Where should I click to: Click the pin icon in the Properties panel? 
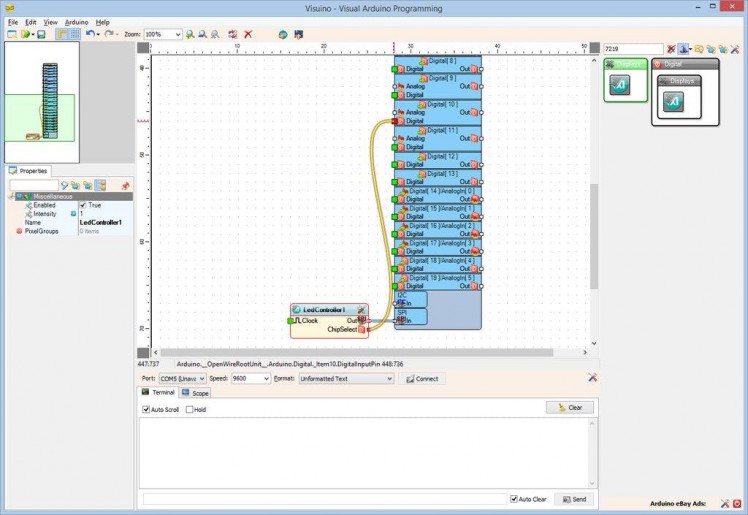pyautogui.click(x=125, y=185)
